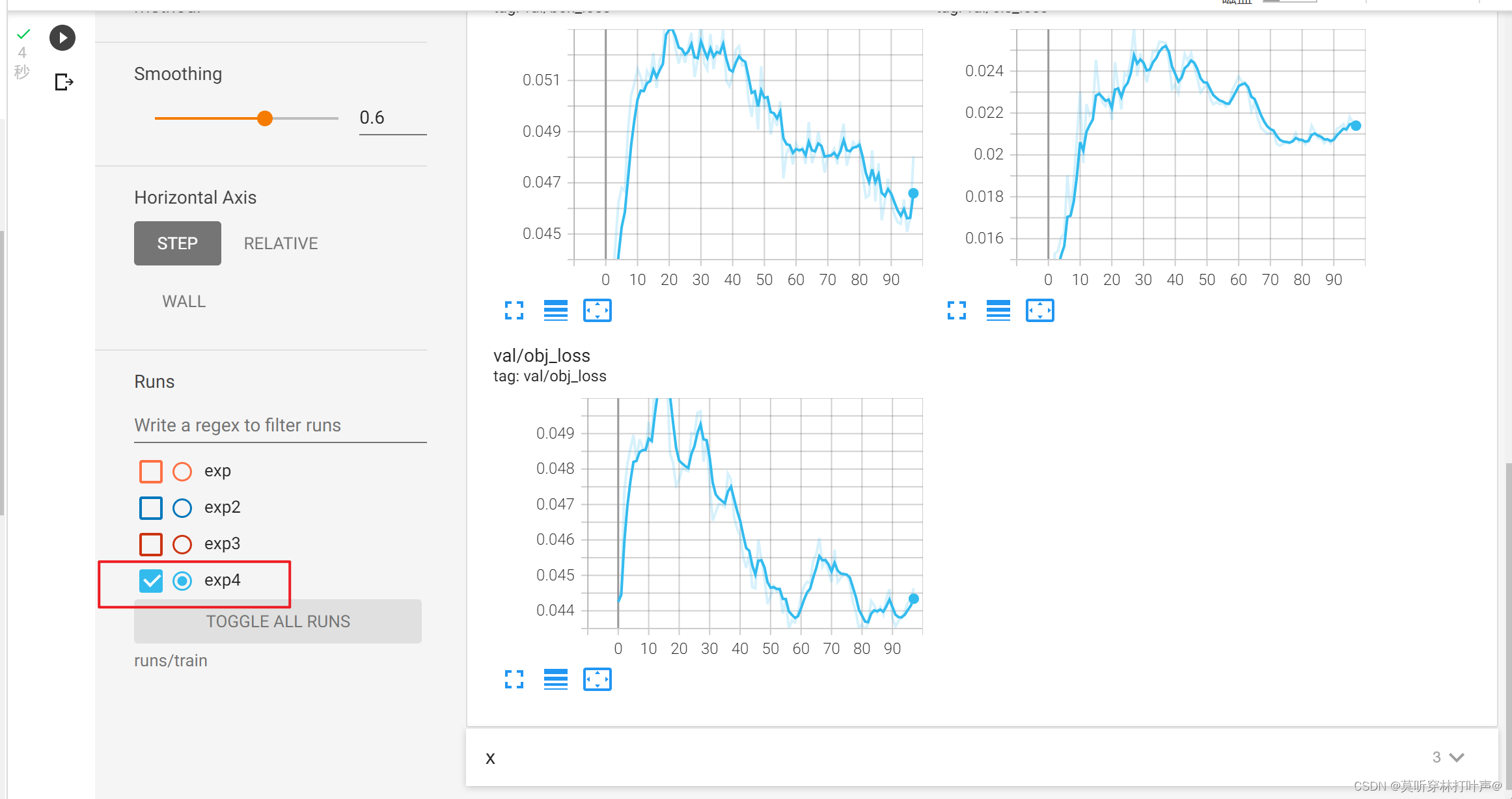Screen dimensions: 1512x799
Task: Click TOGGLE ALL RUNS button
Action: [278, 621]
